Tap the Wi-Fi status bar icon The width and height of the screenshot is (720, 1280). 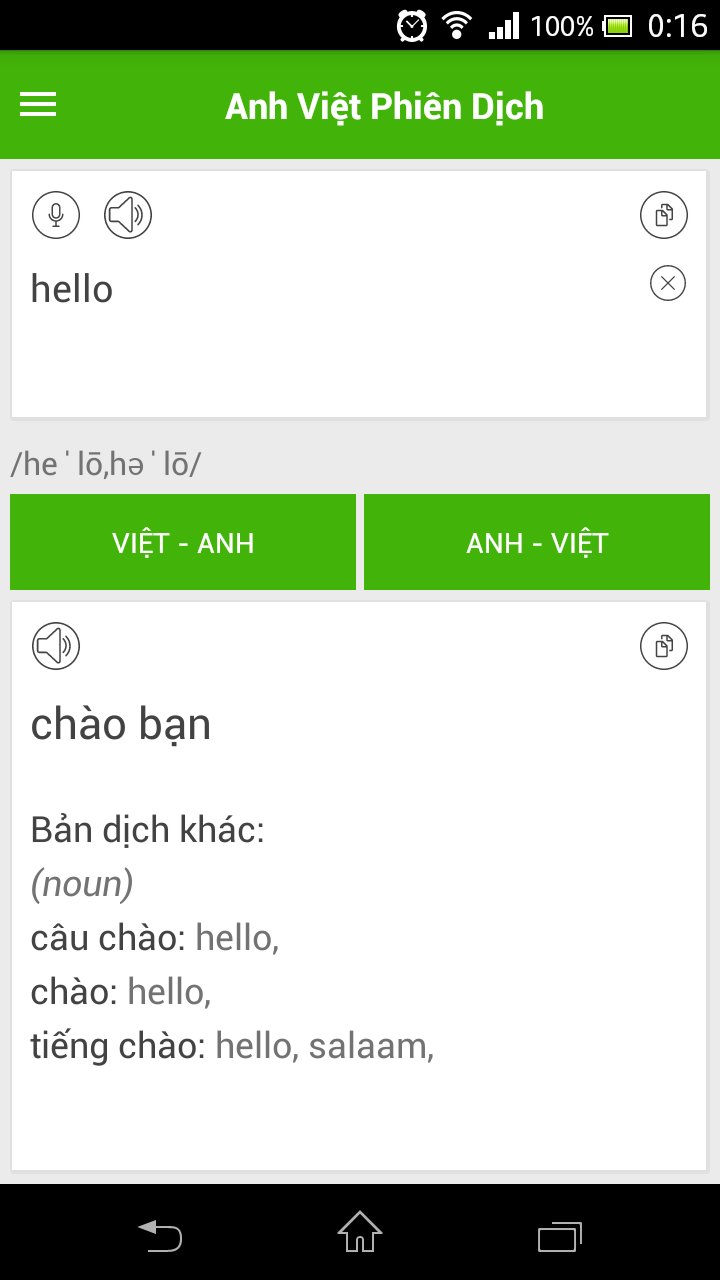(x=457, y=24)
